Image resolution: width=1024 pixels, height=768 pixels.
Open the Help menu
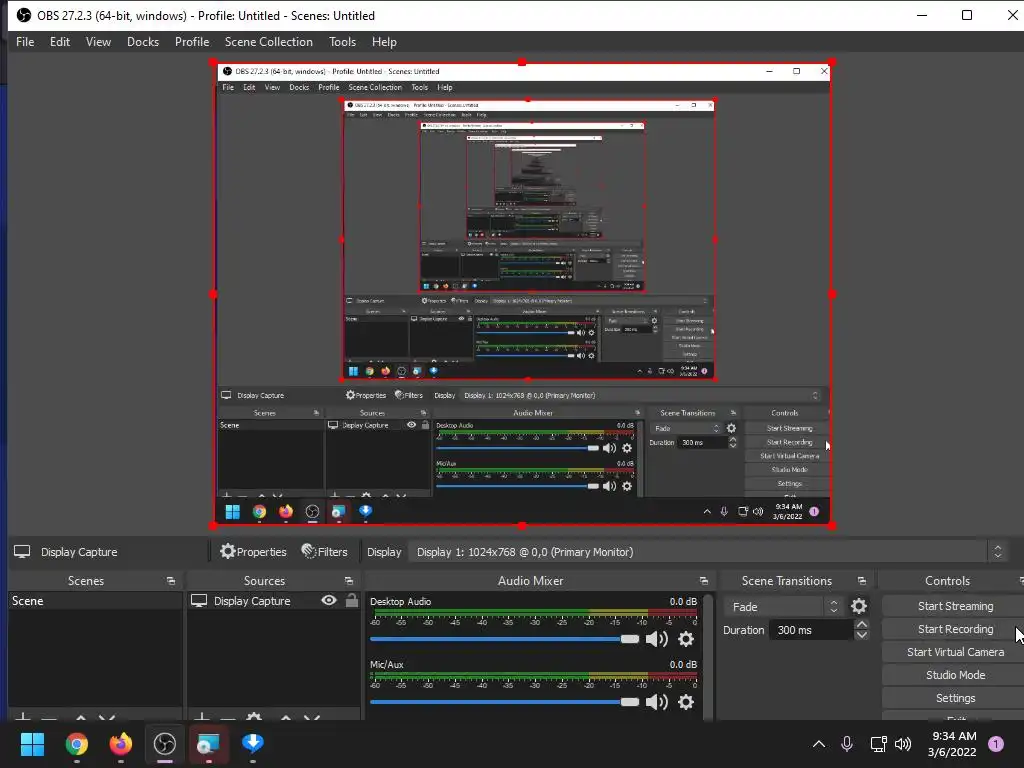tap(384, 42)
